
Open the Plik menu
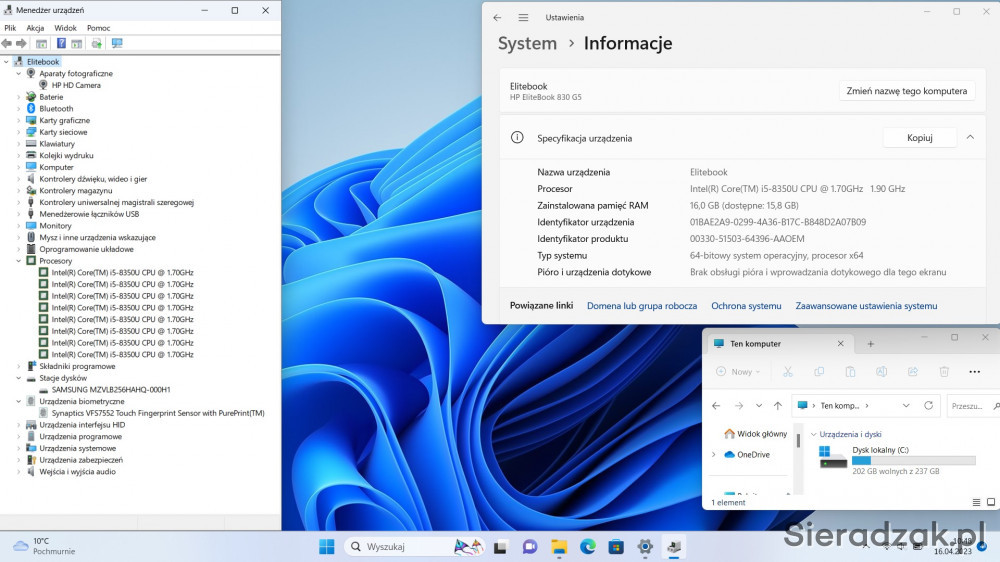click(x=10, y=28)
